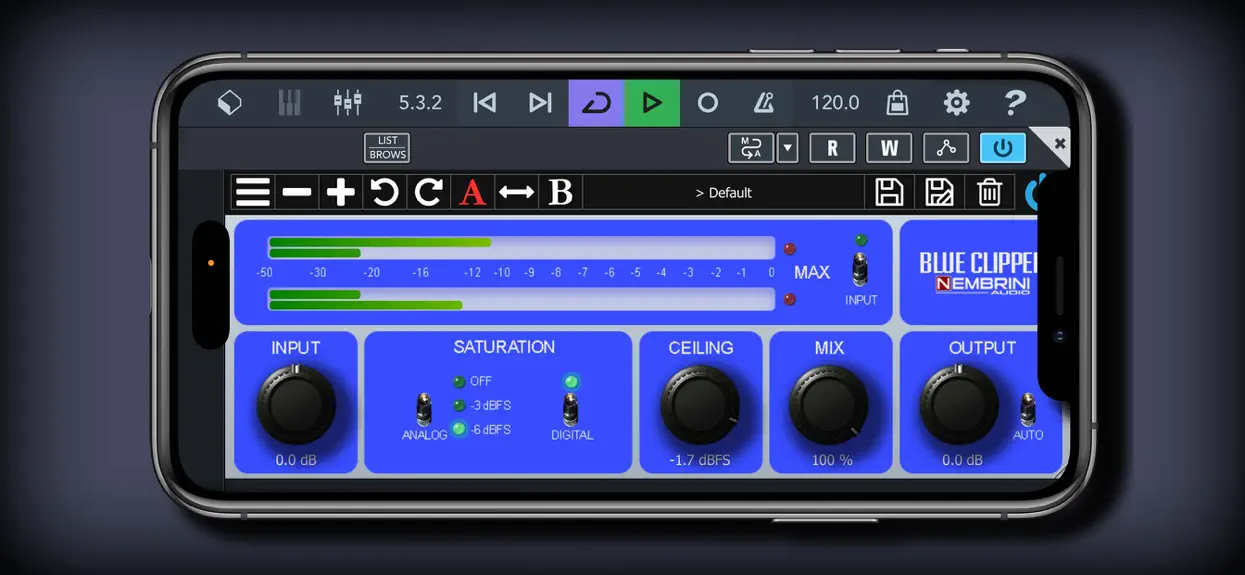This screenshot has width=1245, height=575.
Task: Select the red A preset slot
Action: [473, 192]
